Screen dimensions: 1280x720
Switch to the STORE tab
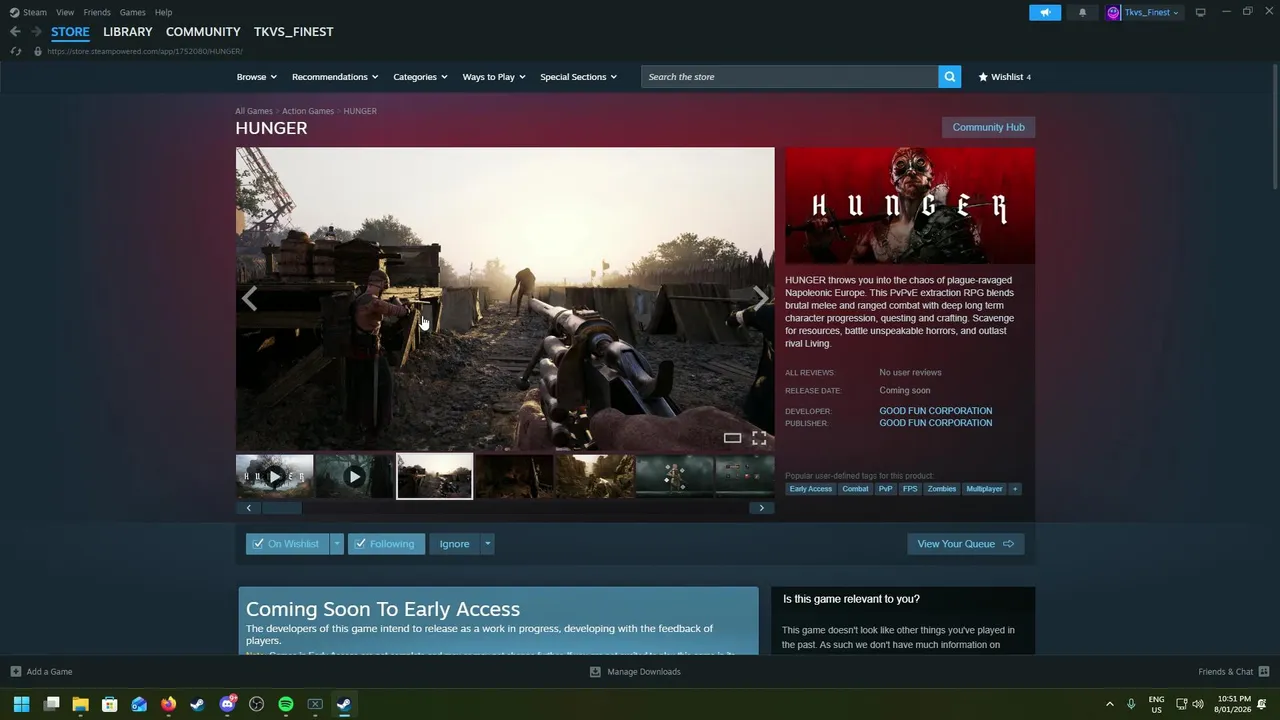(x=70, y=32)
